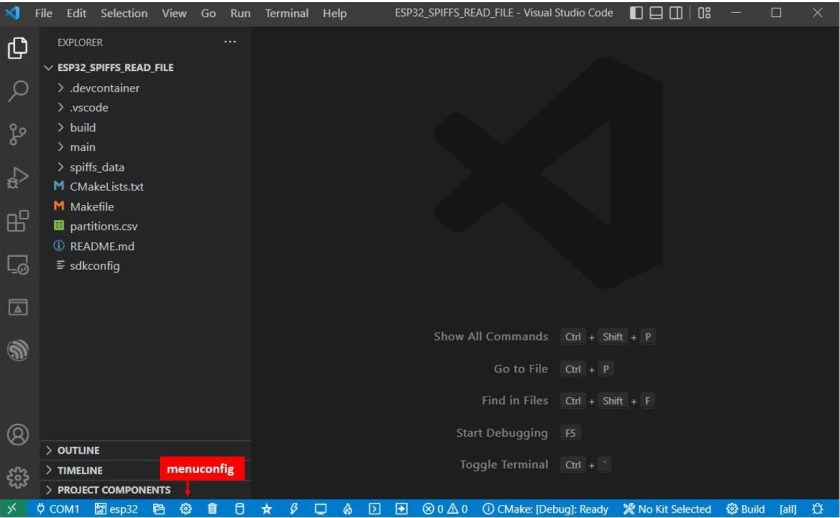The height and width of the screenshot is (518, 840).
Task: Open the Customize Layout icon
Action: tap(704, 13)
